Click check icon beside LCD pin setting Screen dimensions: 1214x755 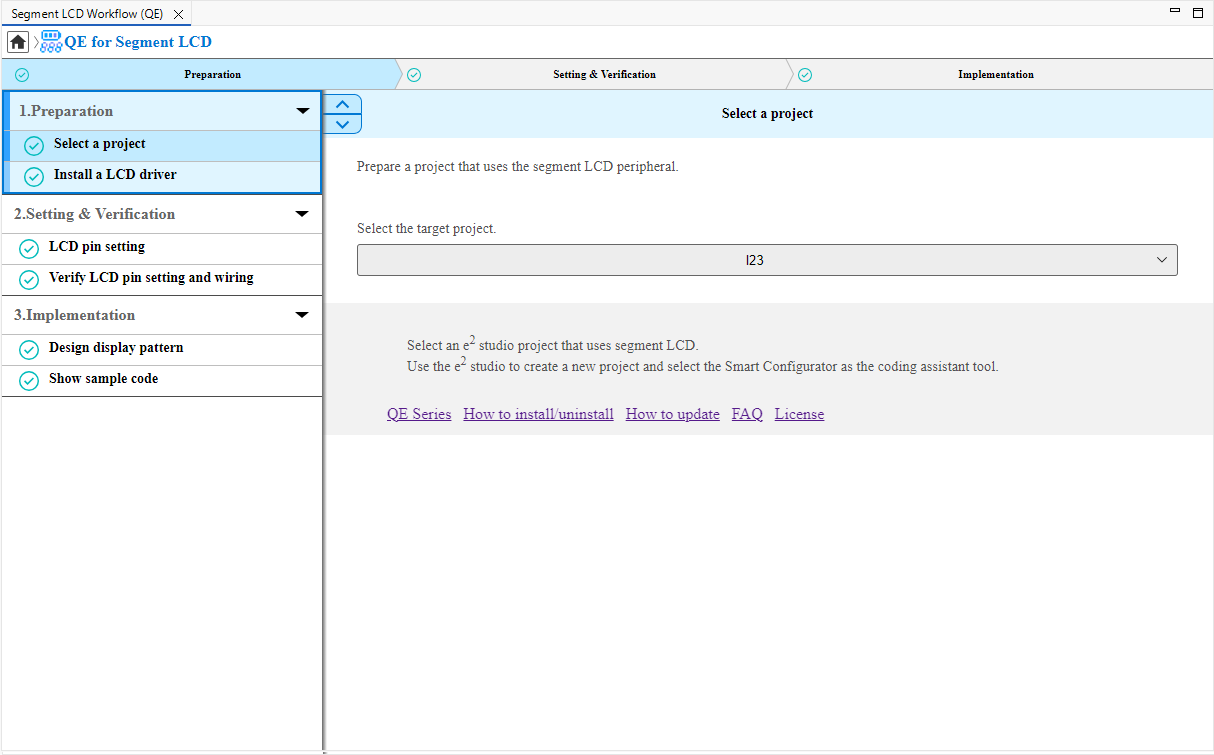[x=29, y=248]
